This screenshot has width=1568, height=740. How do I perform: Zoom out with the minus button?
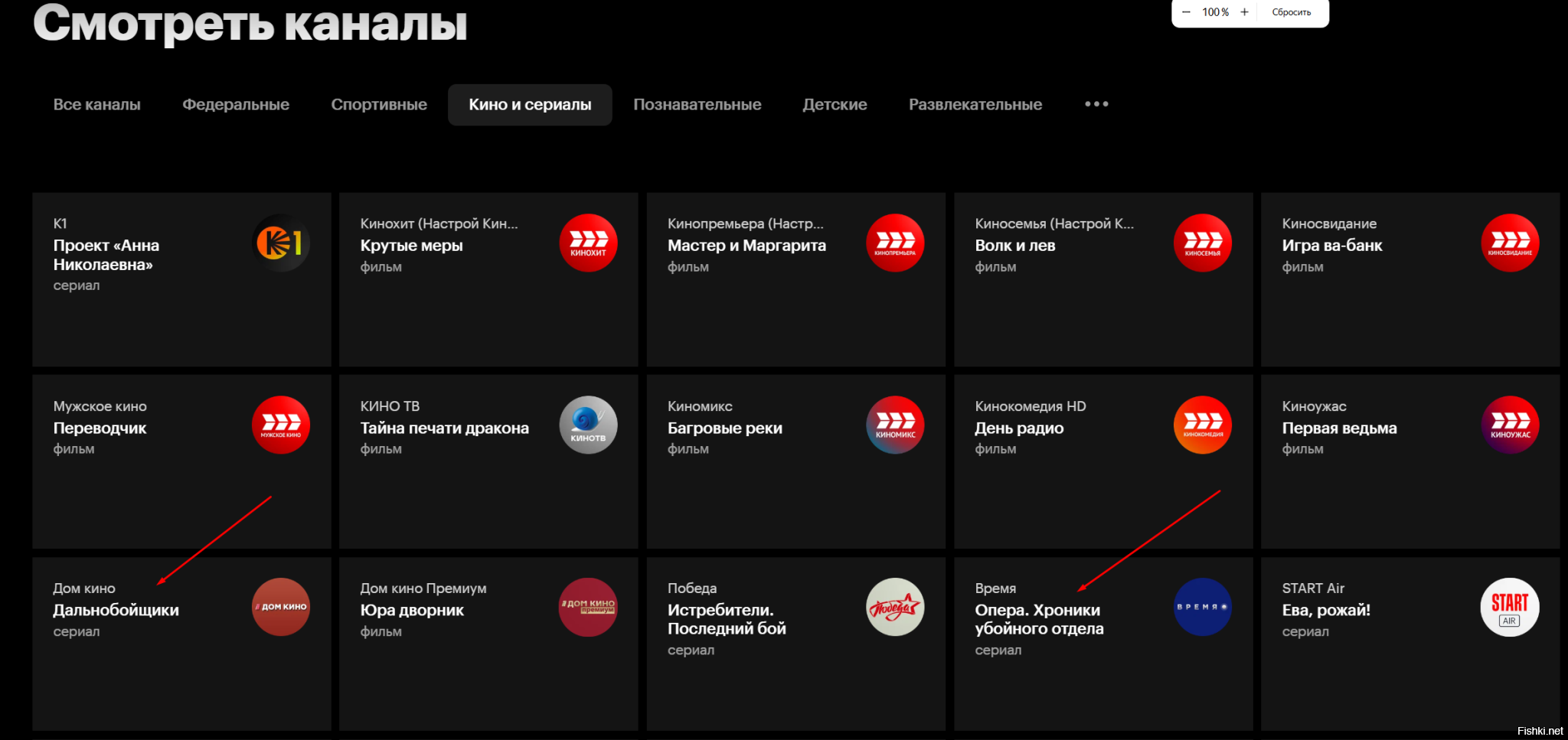(1186, 12)
